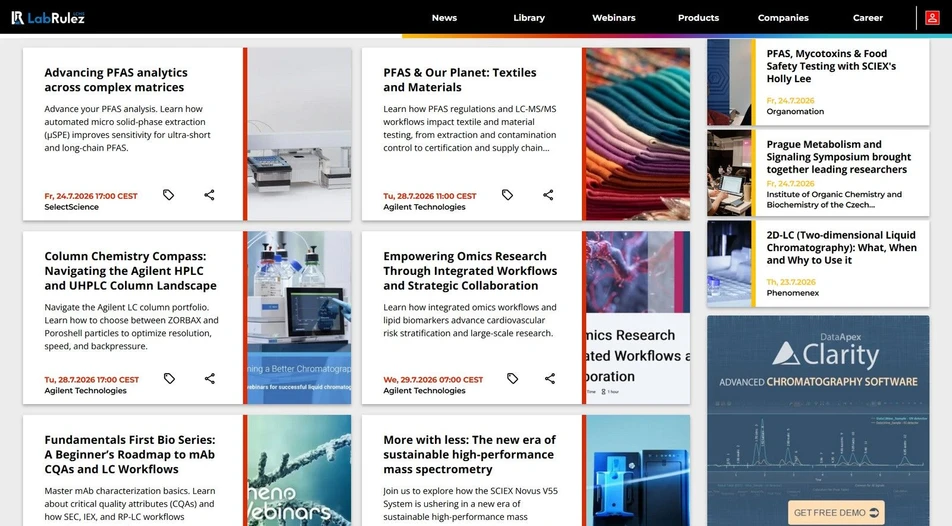Click the PFAS analytics instrument thumbnail
This screenshot has height=526, width=952.
(x=299, y=134)
